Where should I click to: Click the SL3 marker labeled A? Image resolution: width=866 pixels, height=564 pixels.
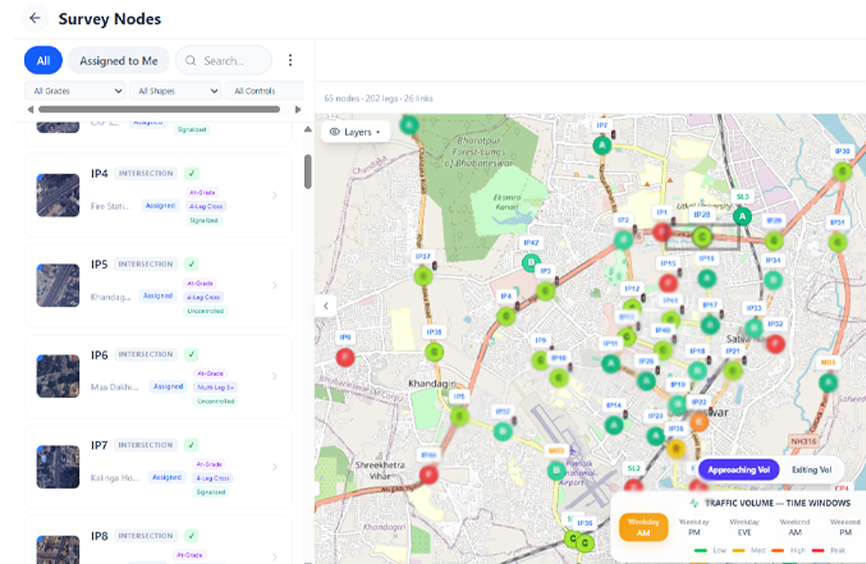(742, 216)
